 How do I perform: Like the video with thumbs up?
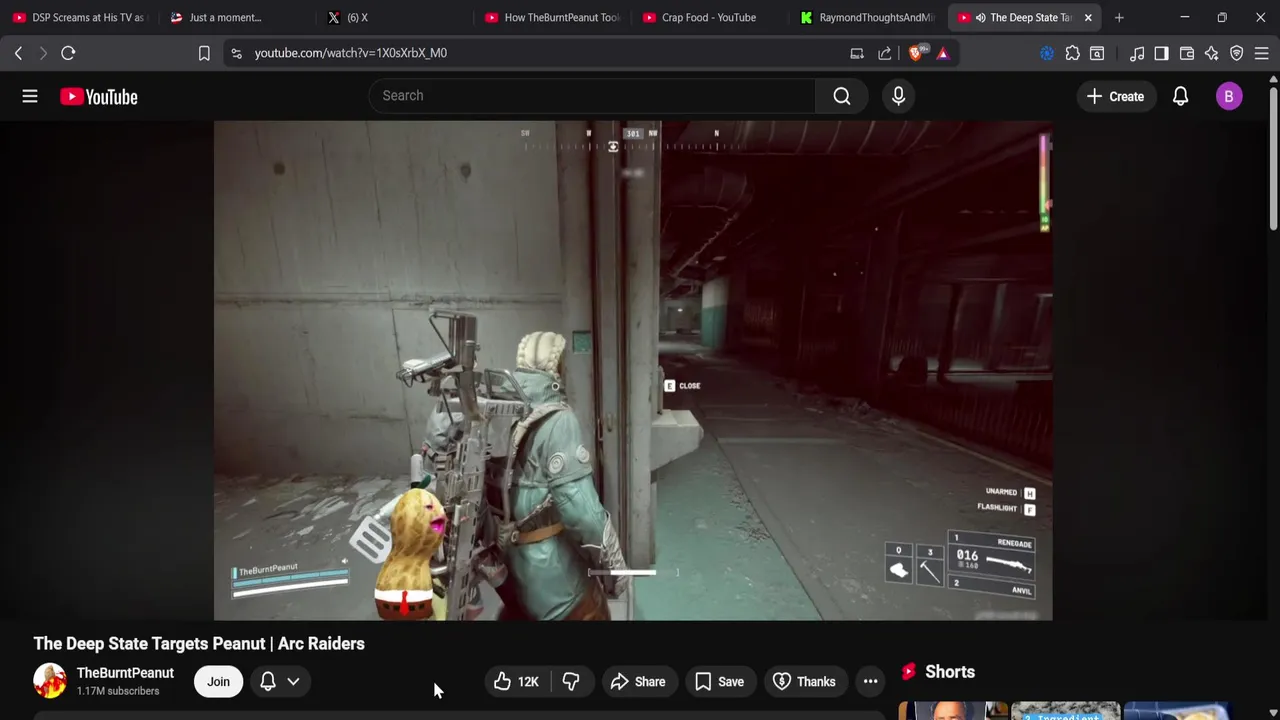pyautogui.click(x=516, y=682)
